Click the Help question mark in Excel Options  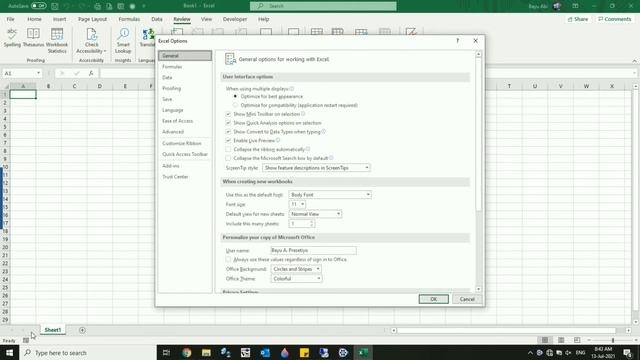click(458, 40)
